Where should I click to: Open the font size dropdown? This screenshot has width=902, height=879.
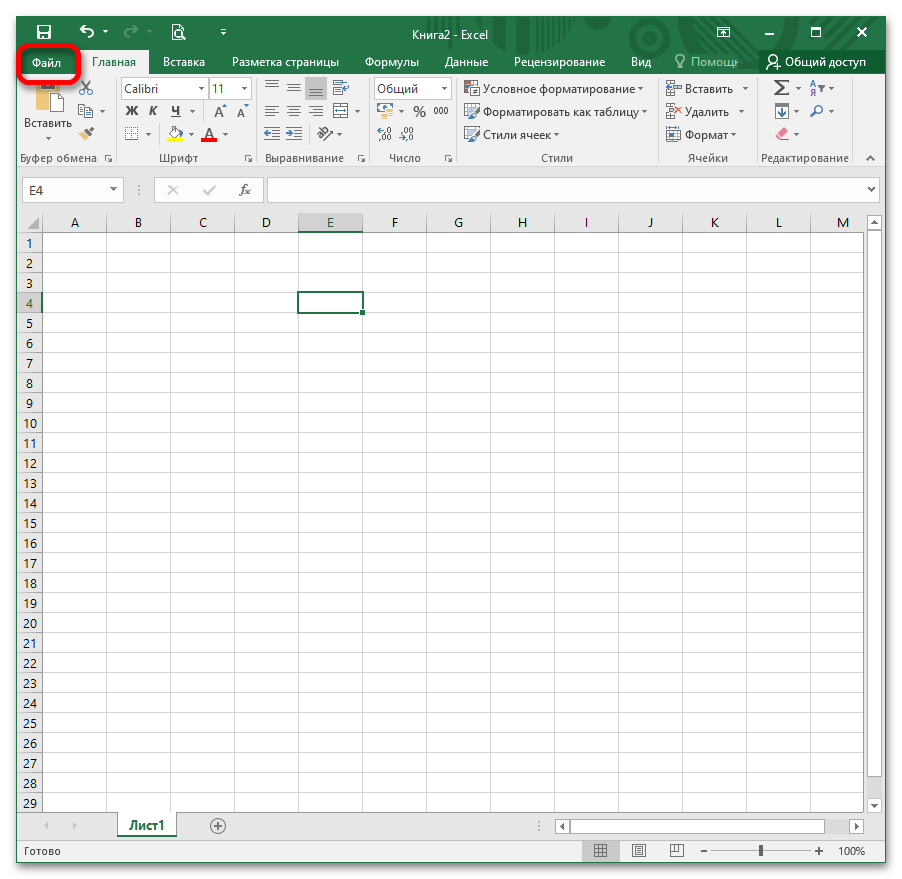[244, 89]
